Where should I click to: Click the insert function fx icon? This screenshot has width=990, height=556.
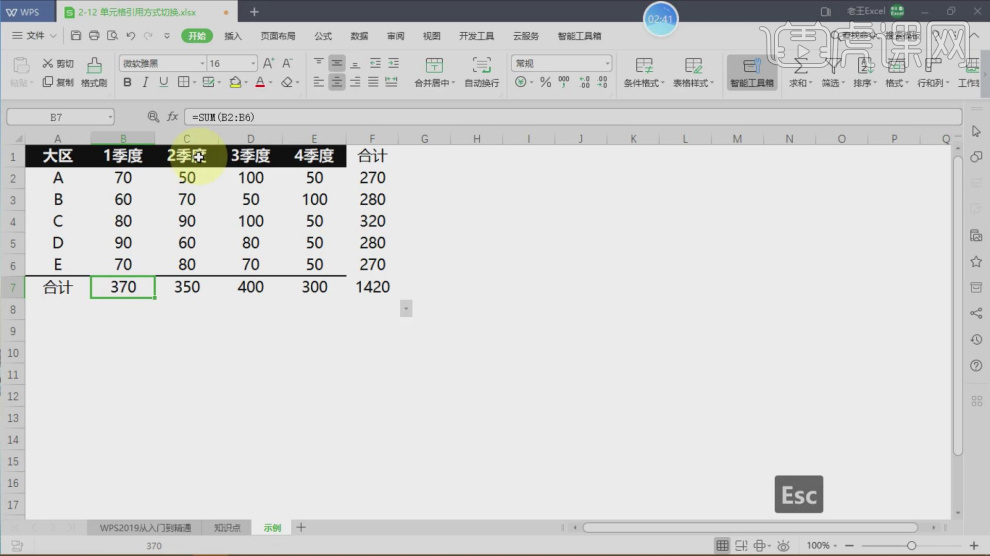[172, 117]
